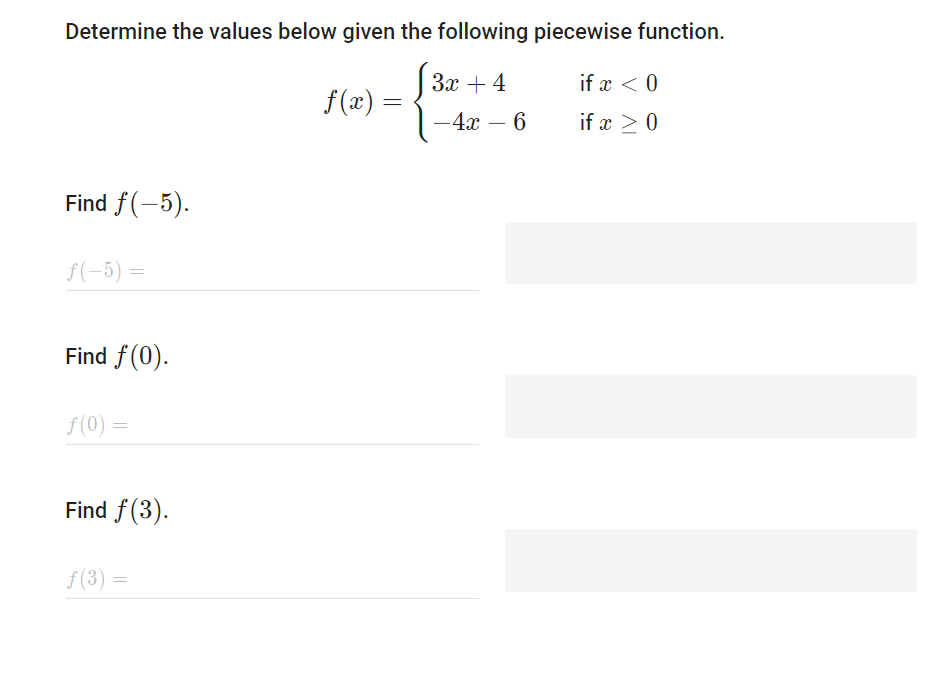Click the heading 'Find f(3).'
The width and height of the screenshot is (930, 684).
(117, 510)
